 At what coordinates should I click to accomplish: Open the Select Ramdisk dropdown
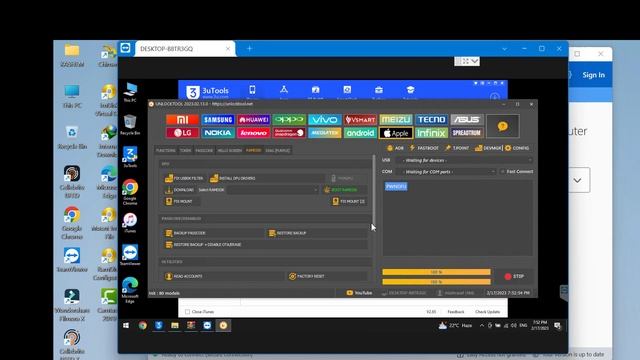[273, 190]
